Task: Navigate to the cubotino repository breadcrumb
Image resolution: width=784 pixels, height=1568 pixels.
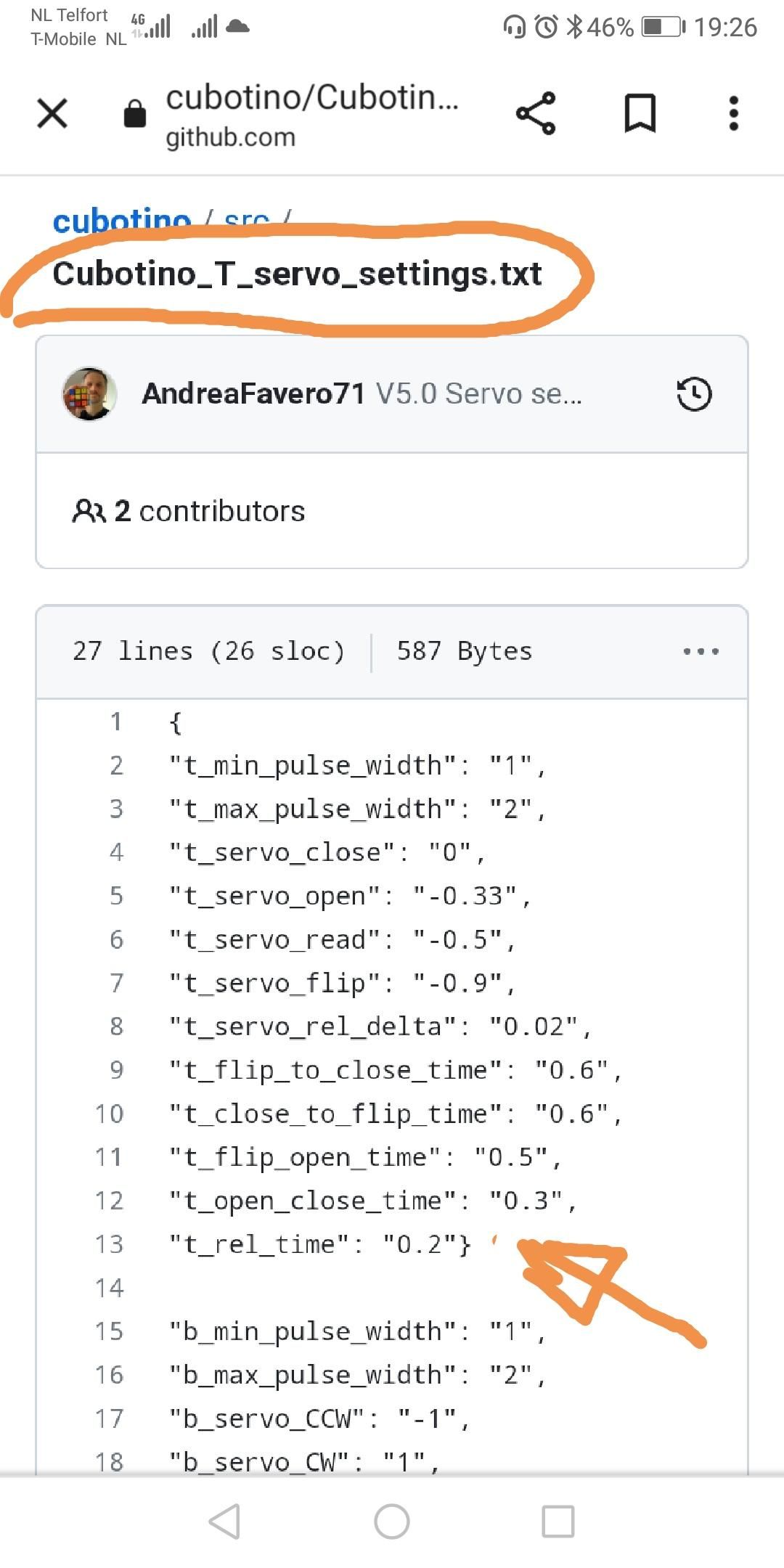Action: click(x=122, y=219)
